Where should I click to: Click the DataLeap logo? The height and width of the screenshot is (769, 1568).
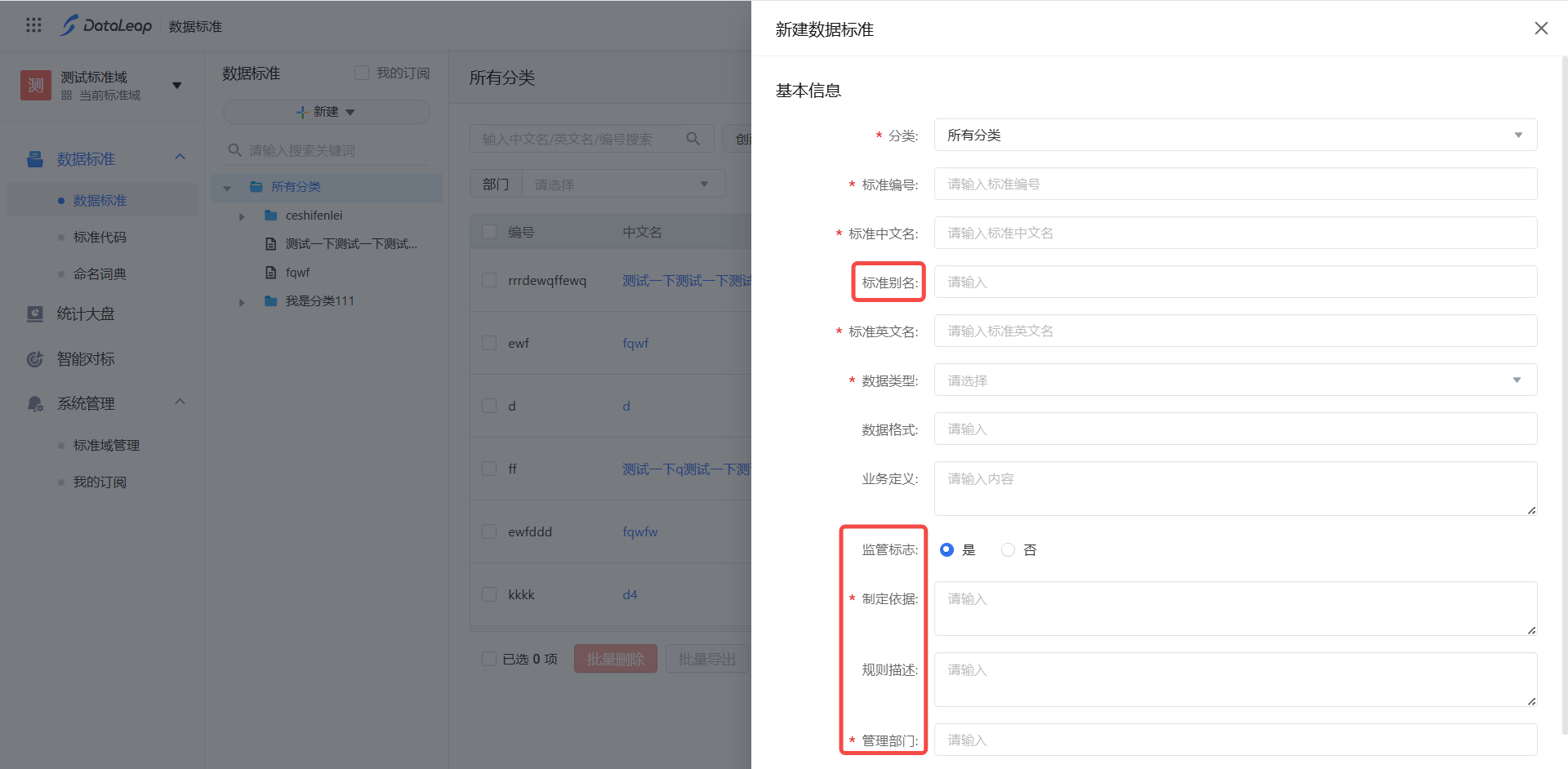[x=106, y=25]
